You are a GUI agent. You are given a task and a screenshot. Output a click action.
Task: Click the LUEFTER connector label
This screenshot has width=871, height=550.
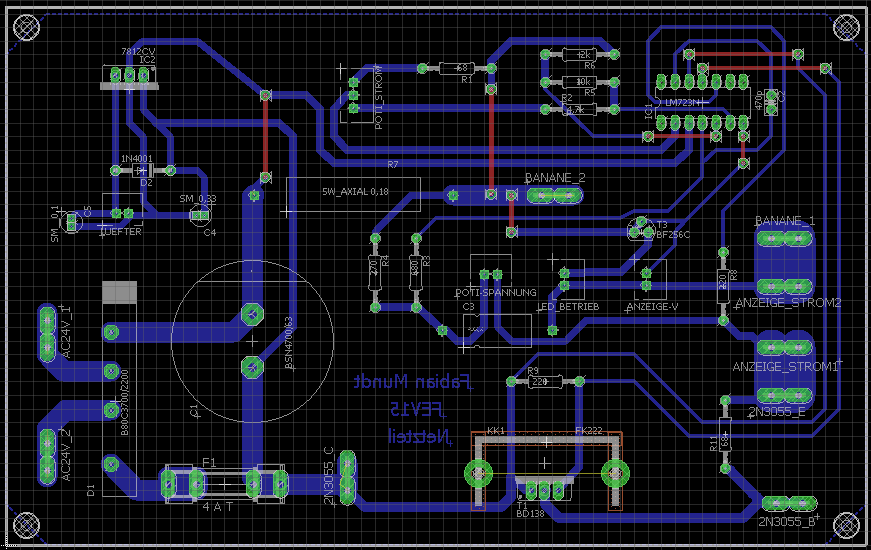[x=121, y=232]
